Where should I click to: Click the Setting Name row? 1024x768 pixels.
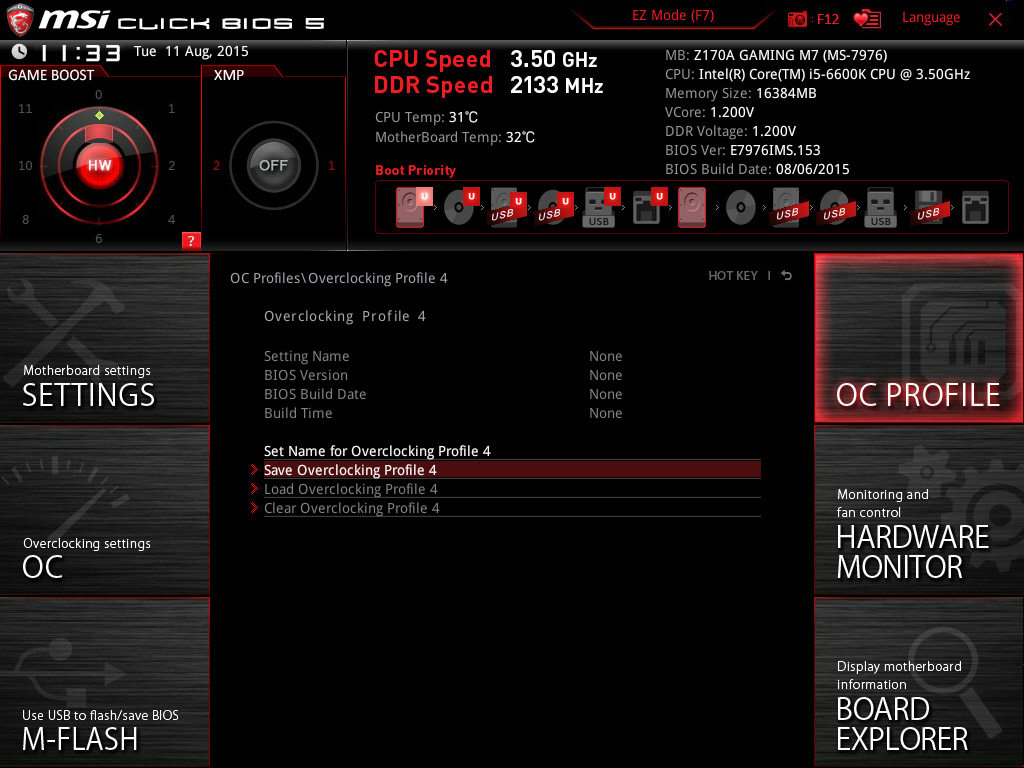tap(443, 356)
